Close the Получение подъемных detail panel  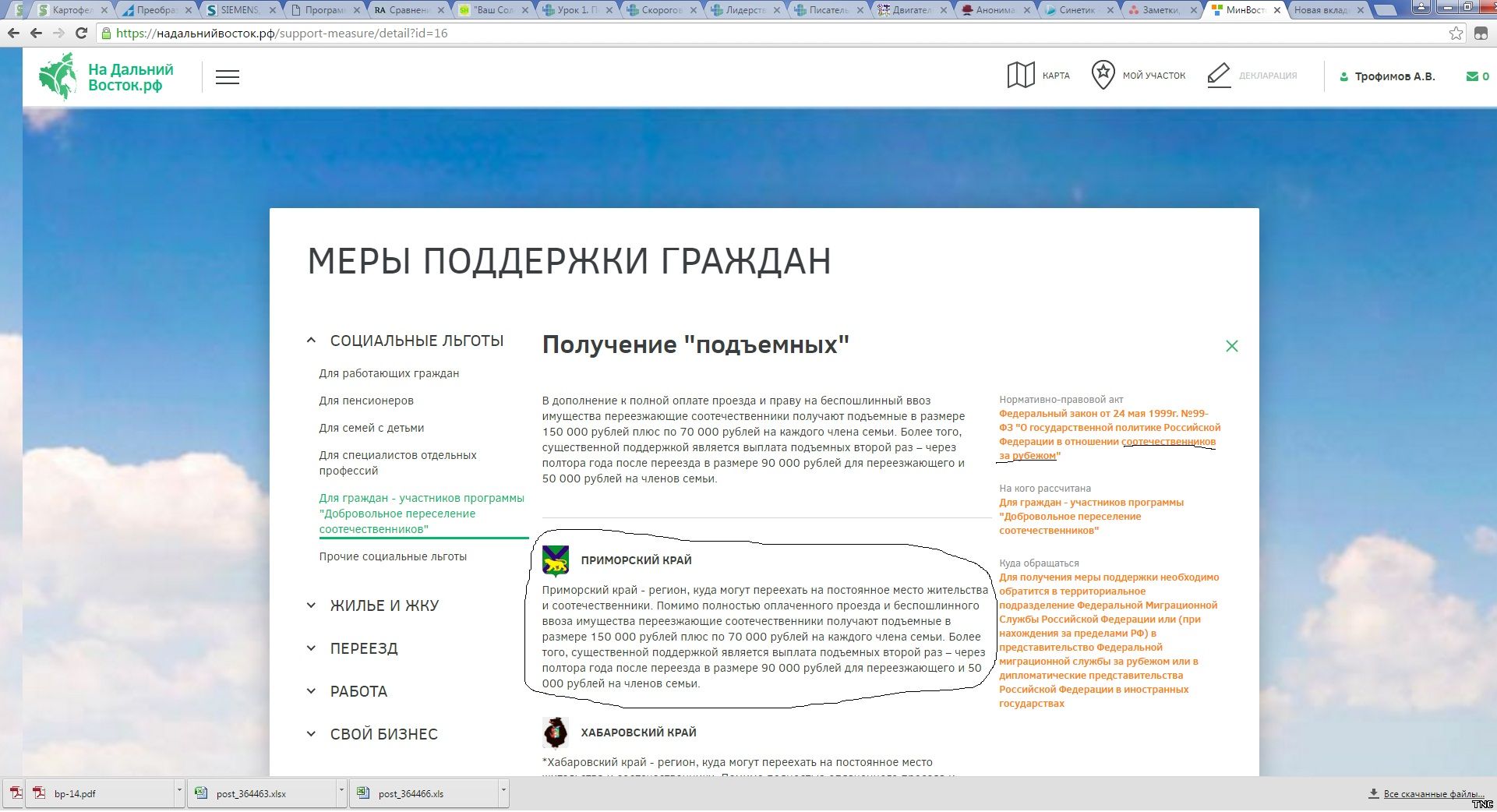1231,346
